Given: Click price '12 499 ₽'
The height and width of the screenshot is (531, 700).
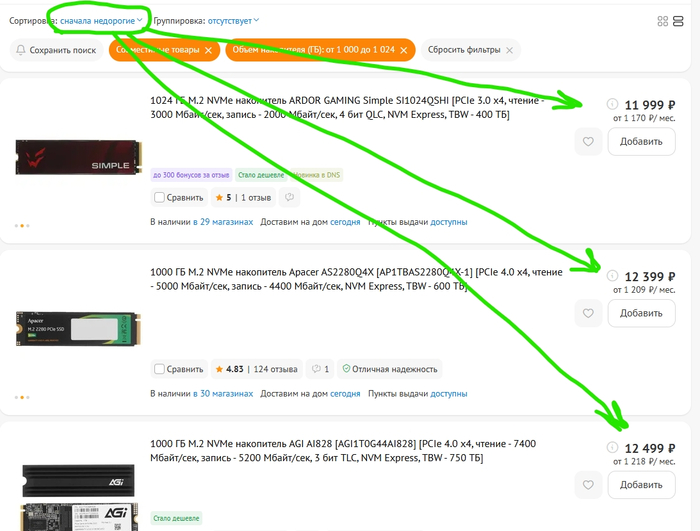Looking at the screenshot, I should coord(650,448).
